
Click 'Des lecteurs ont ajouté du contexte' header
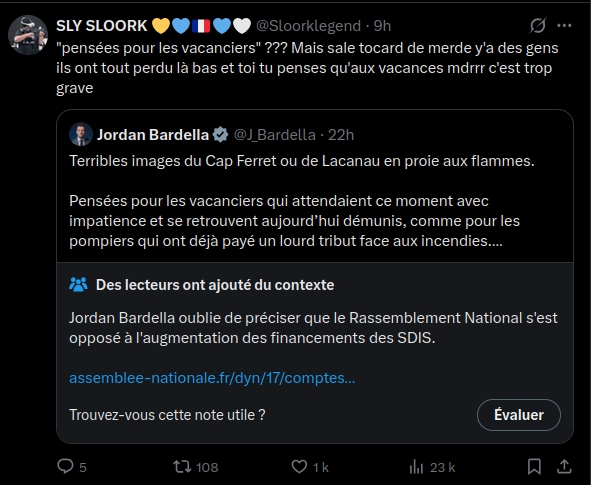click(215, 285)
